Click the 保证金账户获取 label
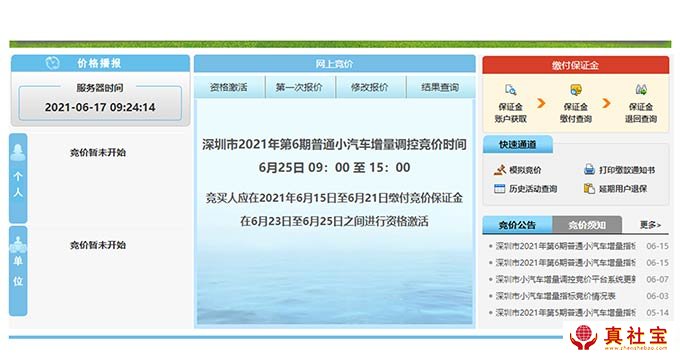 click(x=510, y=113)
